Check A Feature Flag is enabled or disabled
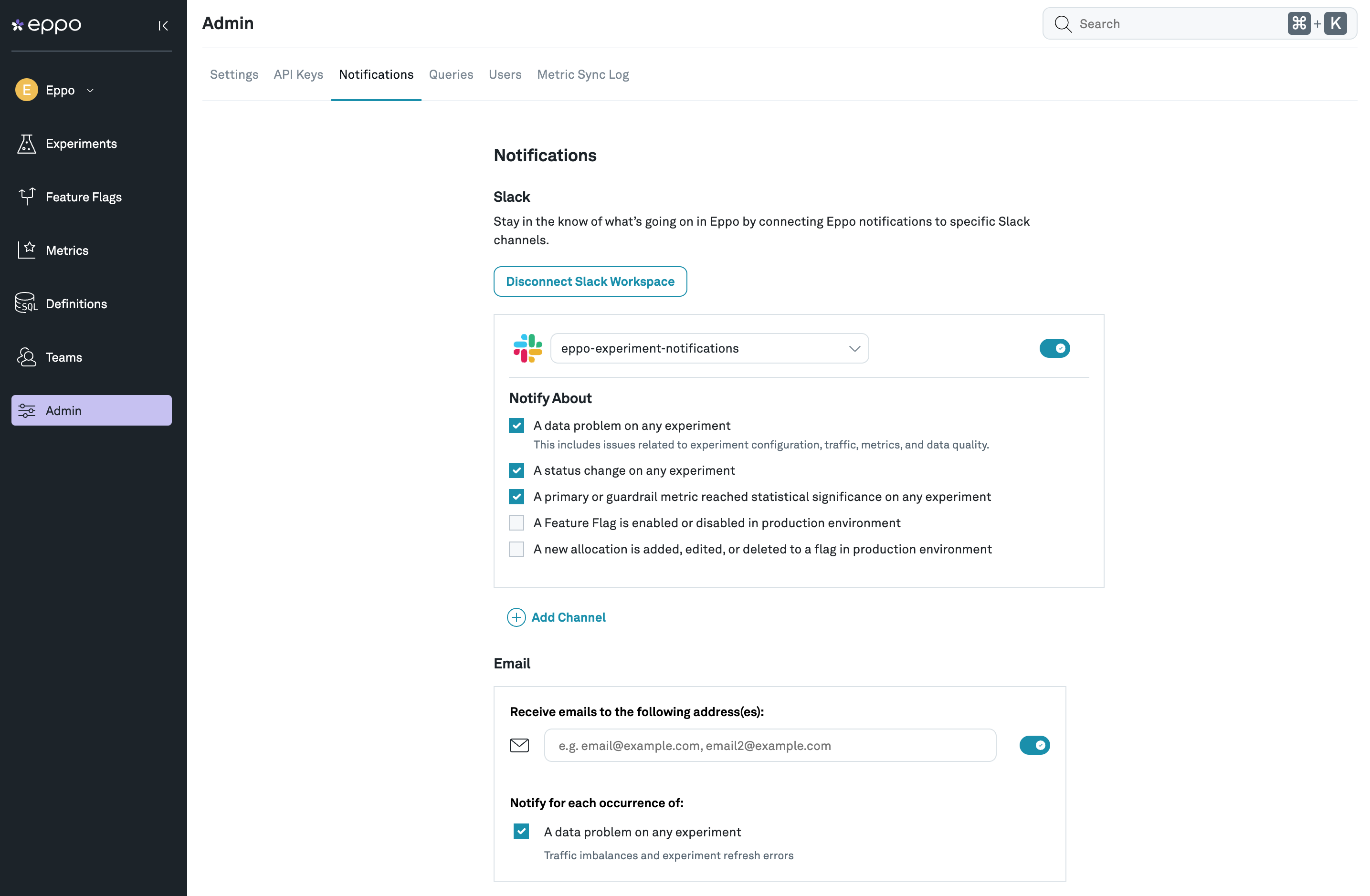 (516, 522)
